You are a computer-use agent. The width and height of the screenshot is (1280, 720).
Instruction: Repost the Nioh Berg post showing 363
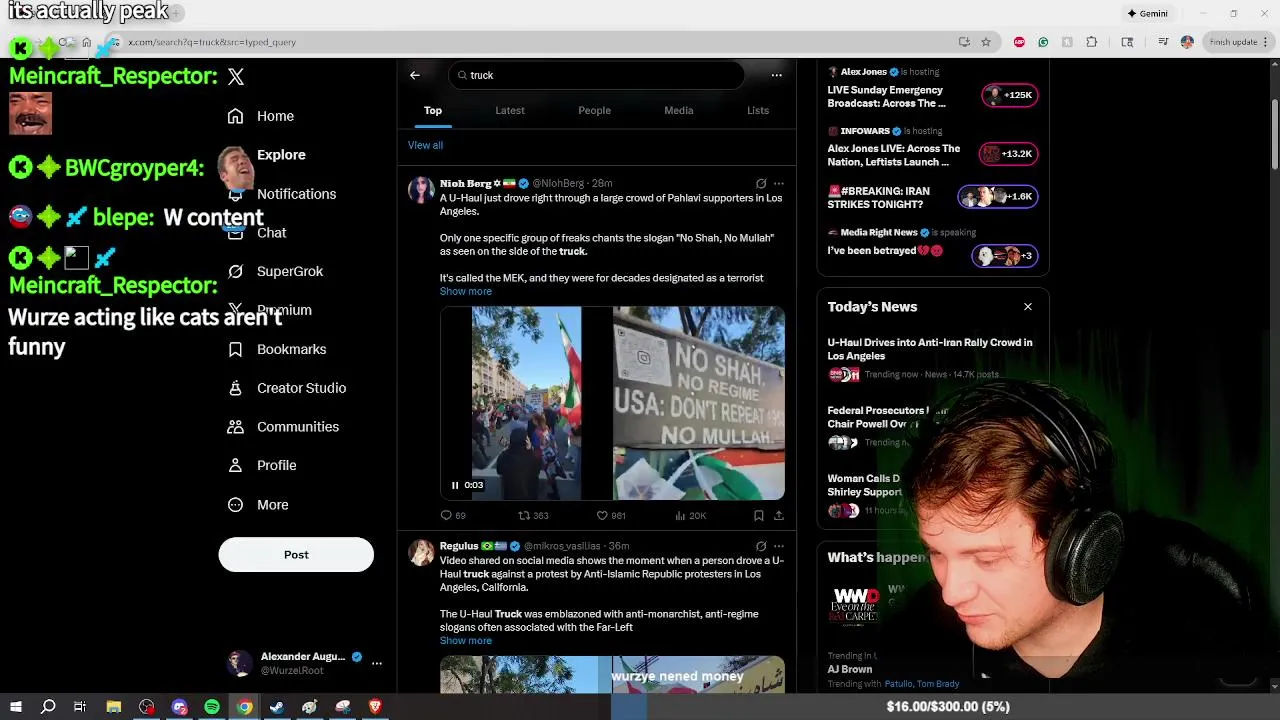(x=533, y=516)
